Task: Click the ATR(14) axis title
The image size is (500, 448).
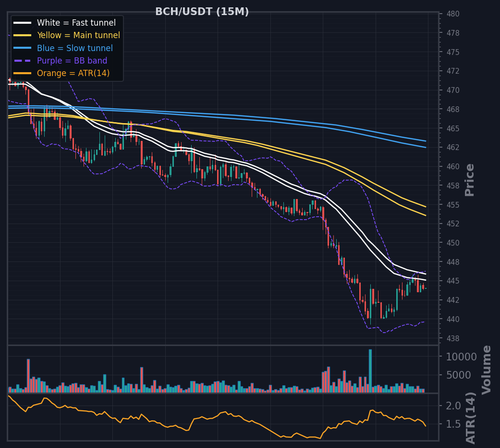Action: 470,418
